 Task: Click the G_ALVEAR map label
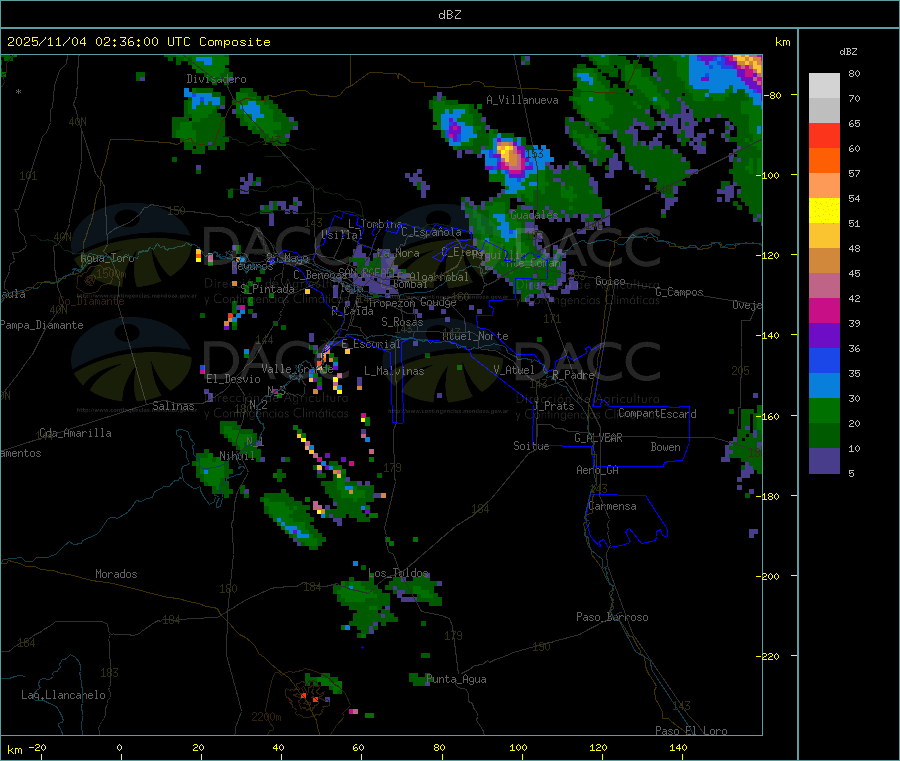598,438
